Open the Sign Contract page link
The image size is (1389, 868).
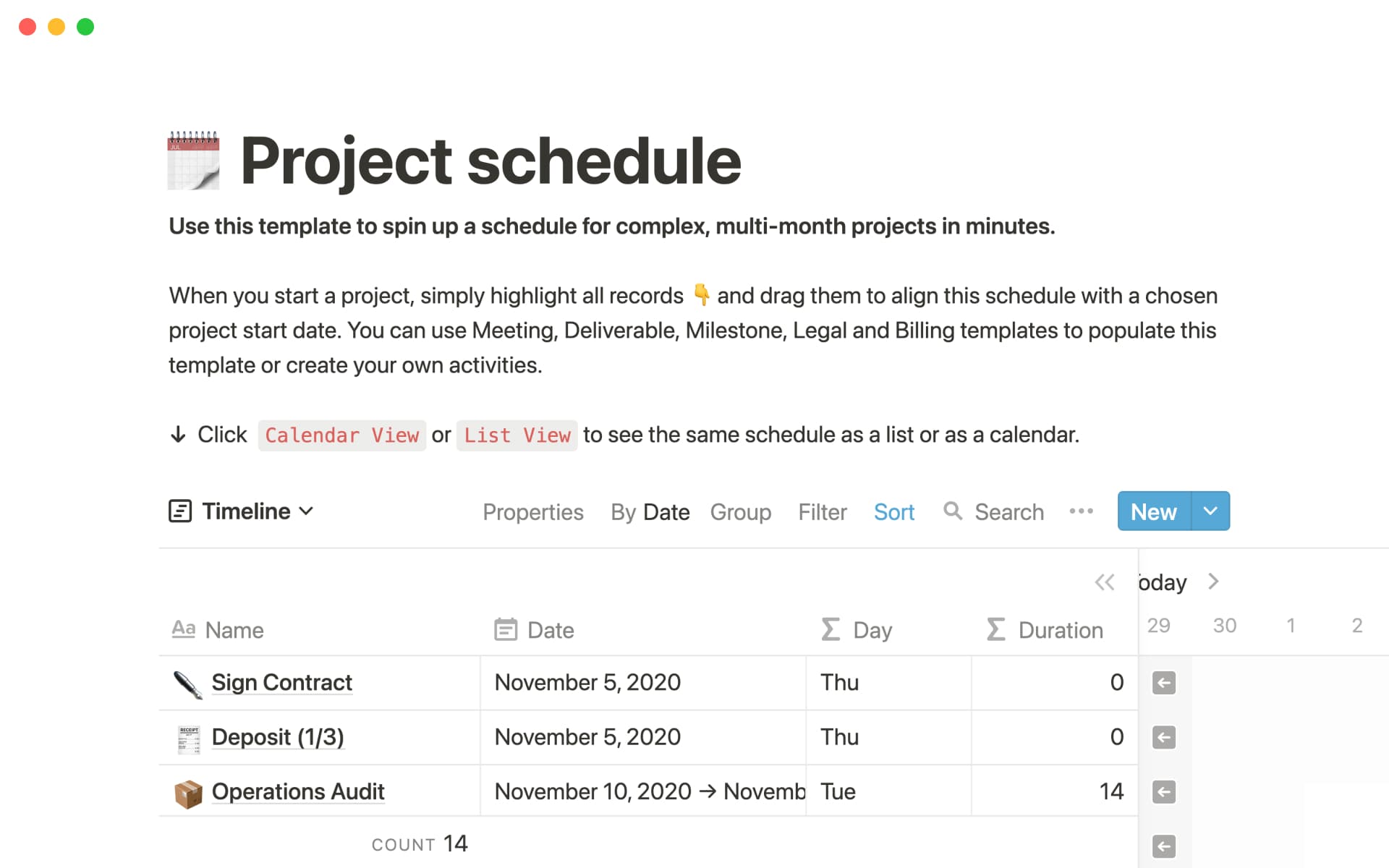(x=281, y=682)
